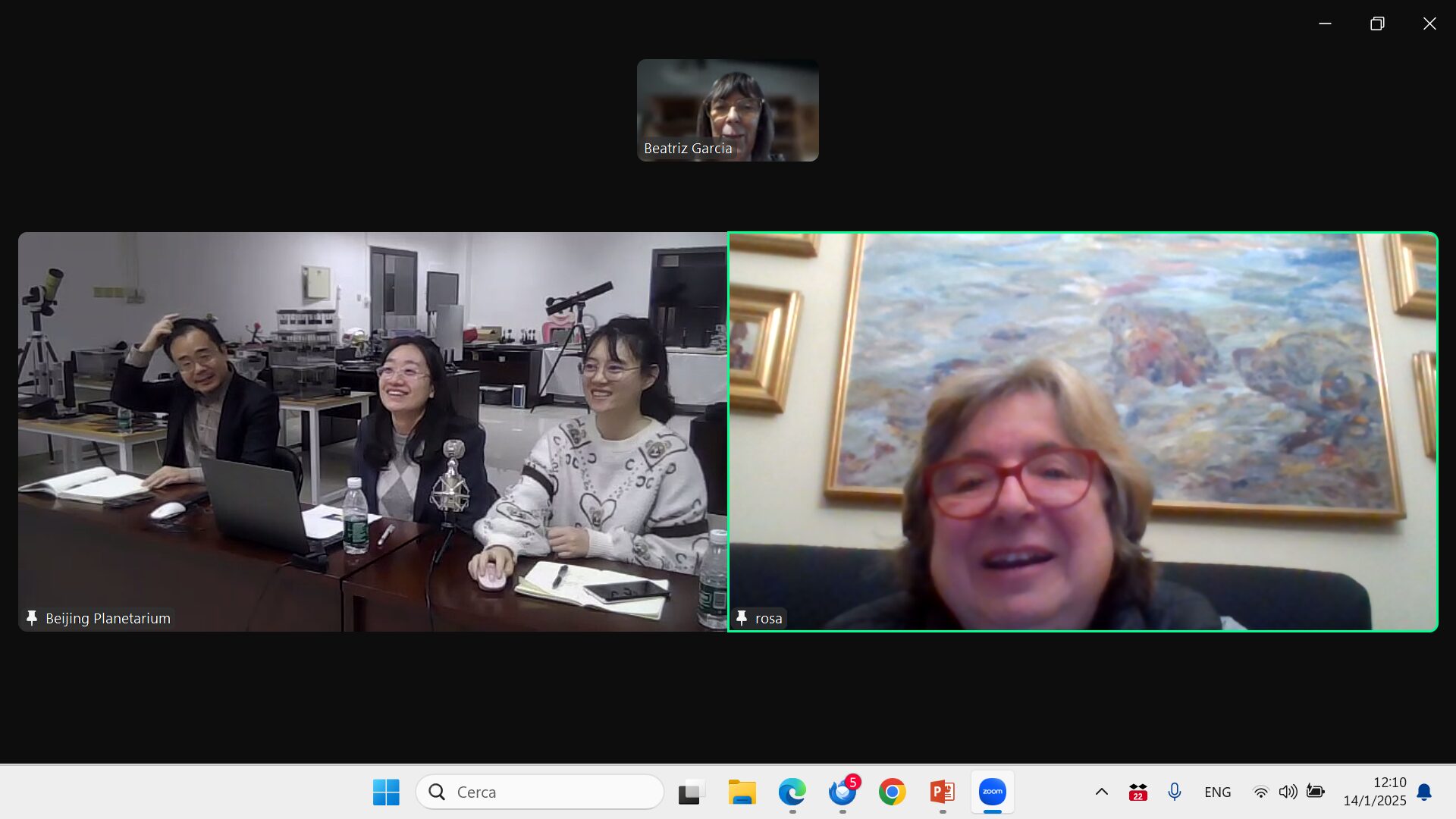1456x819 pixels.
Task: Show hidden system tray icons
Action: [x=1102, y=792]
